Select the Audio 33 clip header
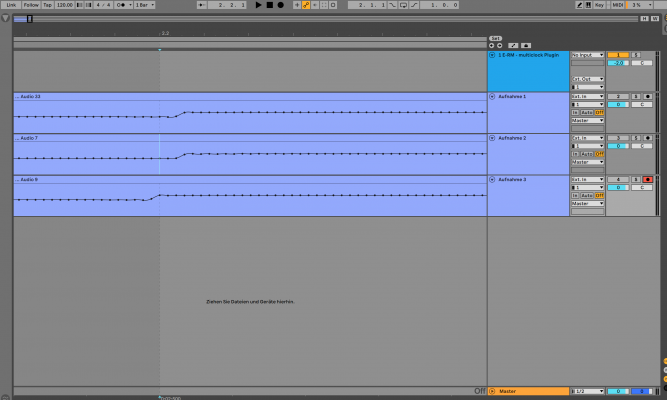Image resolution: width=667 pixels, height=400 pixels. [x=250, y=97]
